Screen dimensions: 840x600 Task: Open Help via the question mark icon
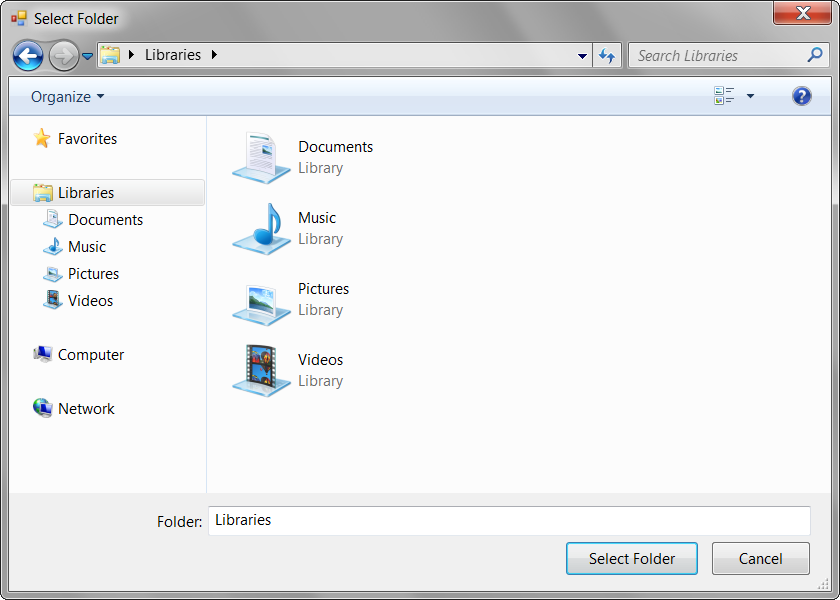tap(801, 96)
